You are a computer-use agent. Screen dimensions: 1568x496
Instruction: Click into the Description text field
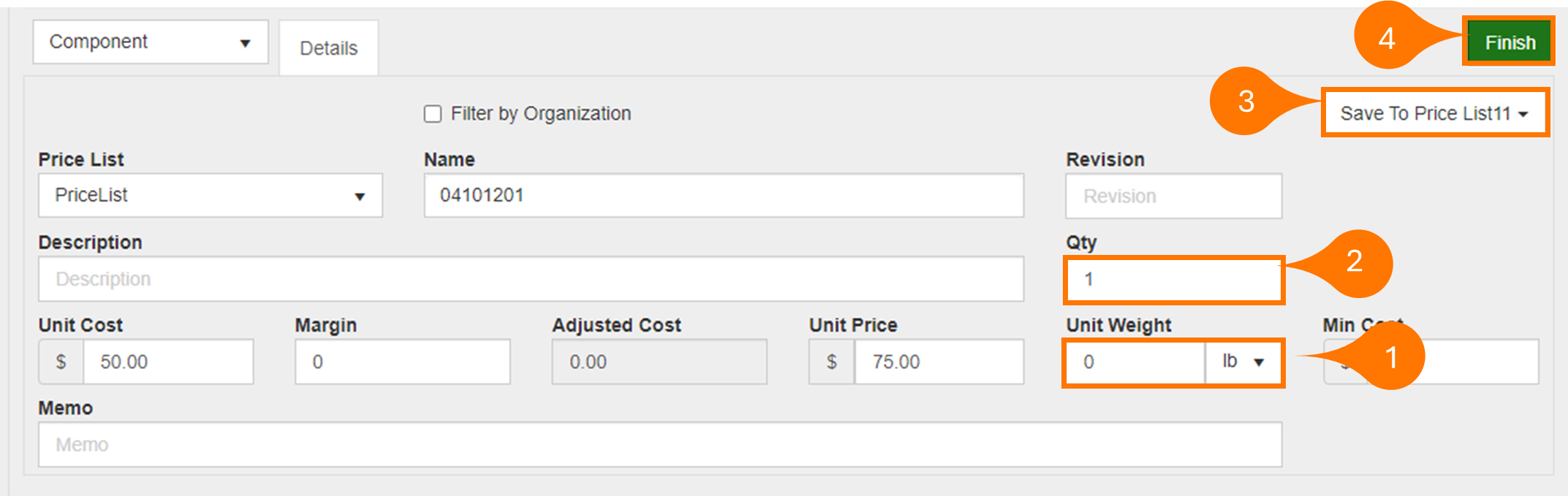(x=531, y=279)
